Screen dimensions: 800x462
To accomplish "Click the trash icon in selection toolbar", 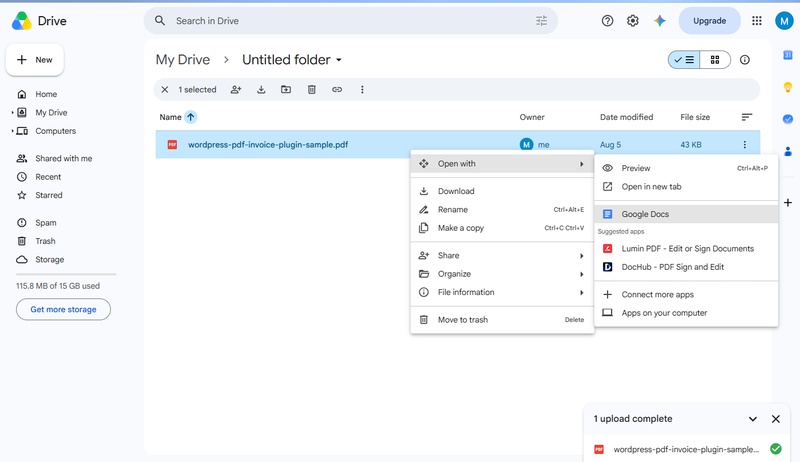I will (312, 90).
